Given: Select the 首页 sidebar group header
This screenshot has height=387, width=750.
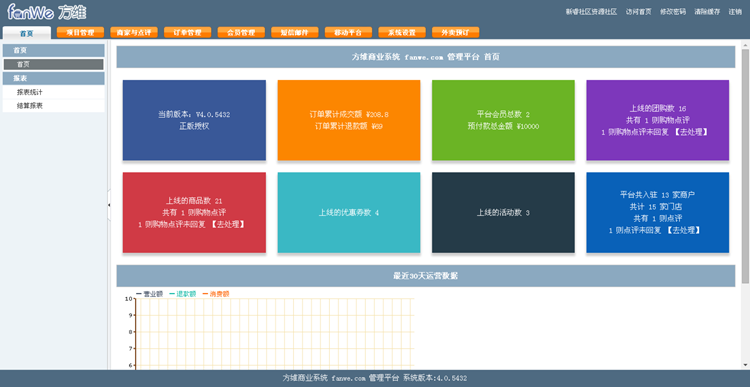Looking at the screenshot, I should click(54, 50).
